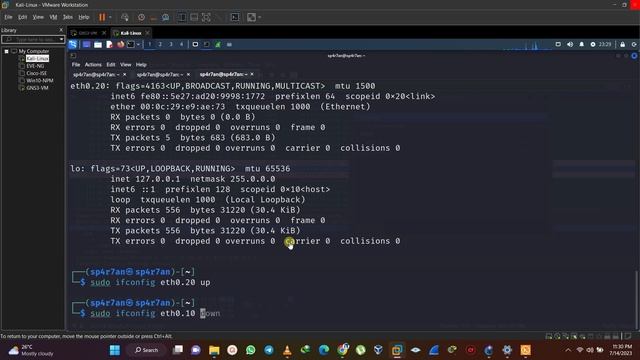Open the terminal View menu

(126, 64)
